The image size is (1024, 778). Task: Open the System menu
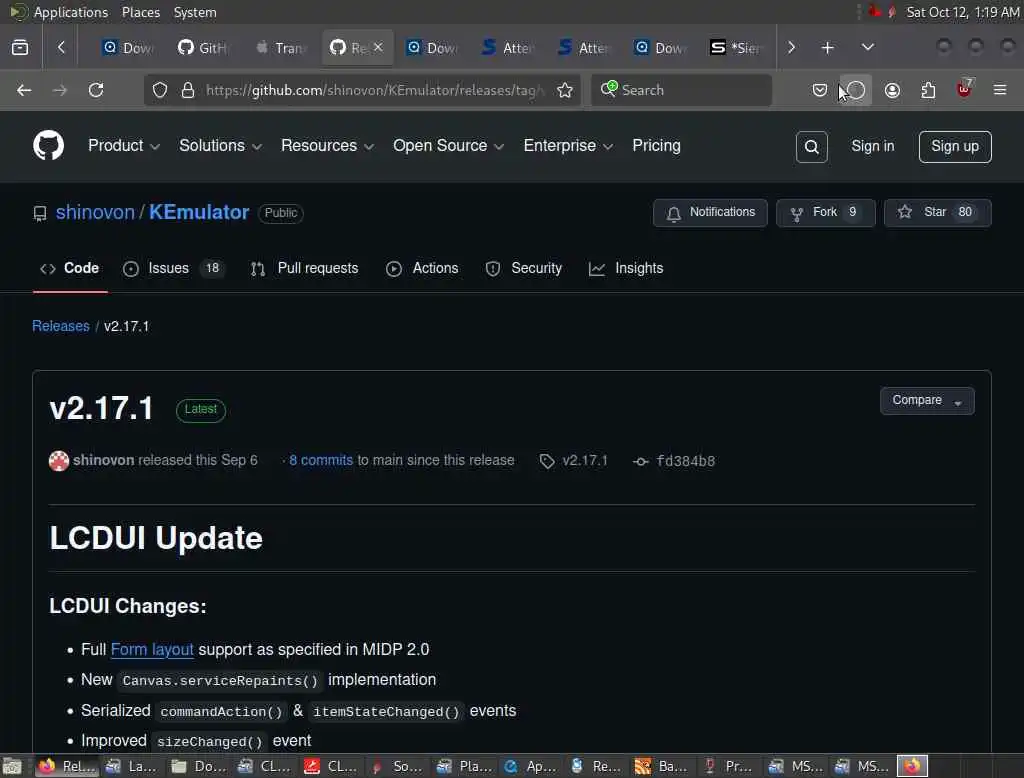(x=195, y=12)
